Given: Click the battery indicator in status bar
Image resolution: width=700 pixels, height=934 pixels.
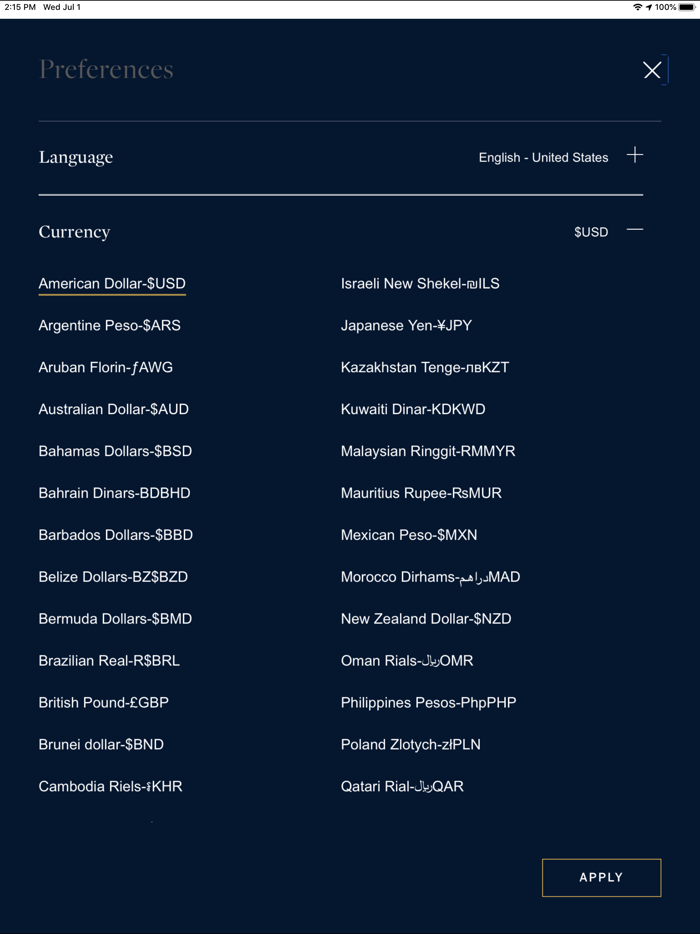Looking at the screenshot, I should click(x=684, y=7).
